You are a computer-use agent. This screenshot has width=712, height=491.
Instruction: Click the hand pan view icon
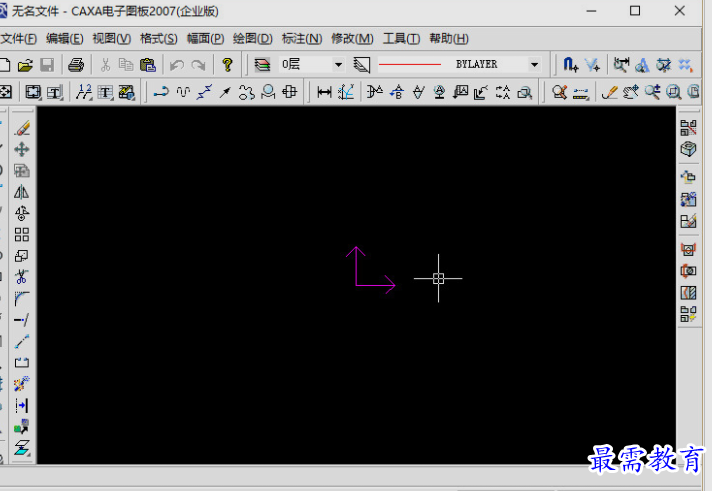pyautogui.click(x=630, y=92)
